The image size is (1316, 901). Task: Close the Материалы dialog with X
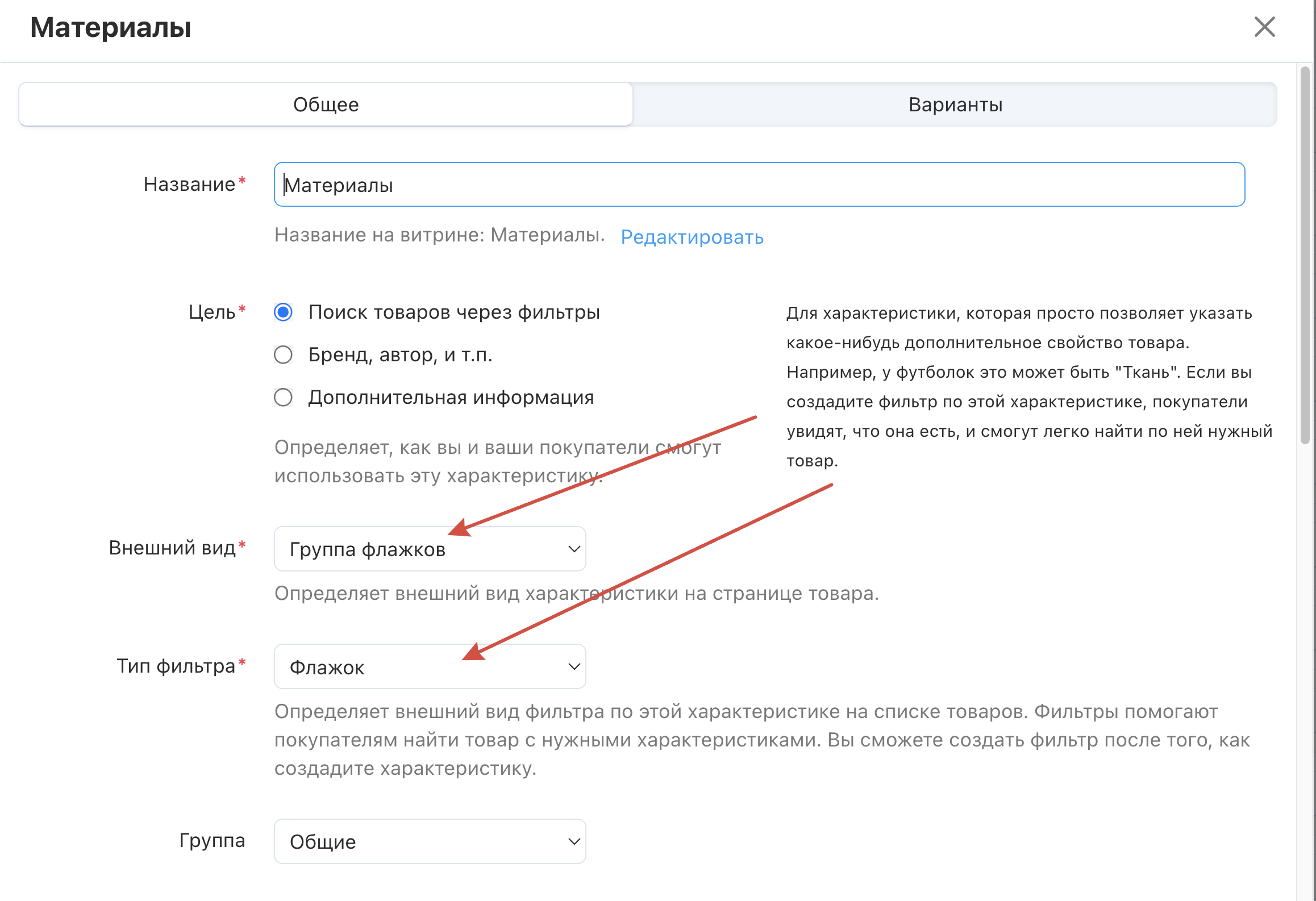coord(1264,27)
